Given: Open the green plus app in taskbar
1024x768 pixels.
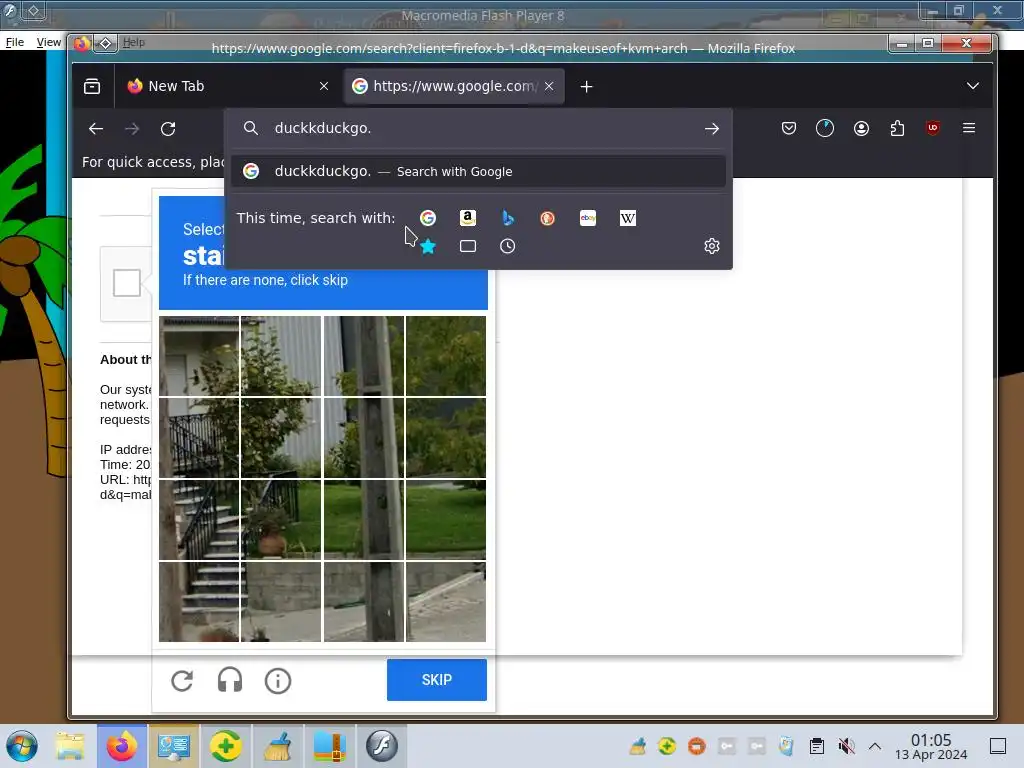Looking at the screenshot, I should tap(225, 746).
